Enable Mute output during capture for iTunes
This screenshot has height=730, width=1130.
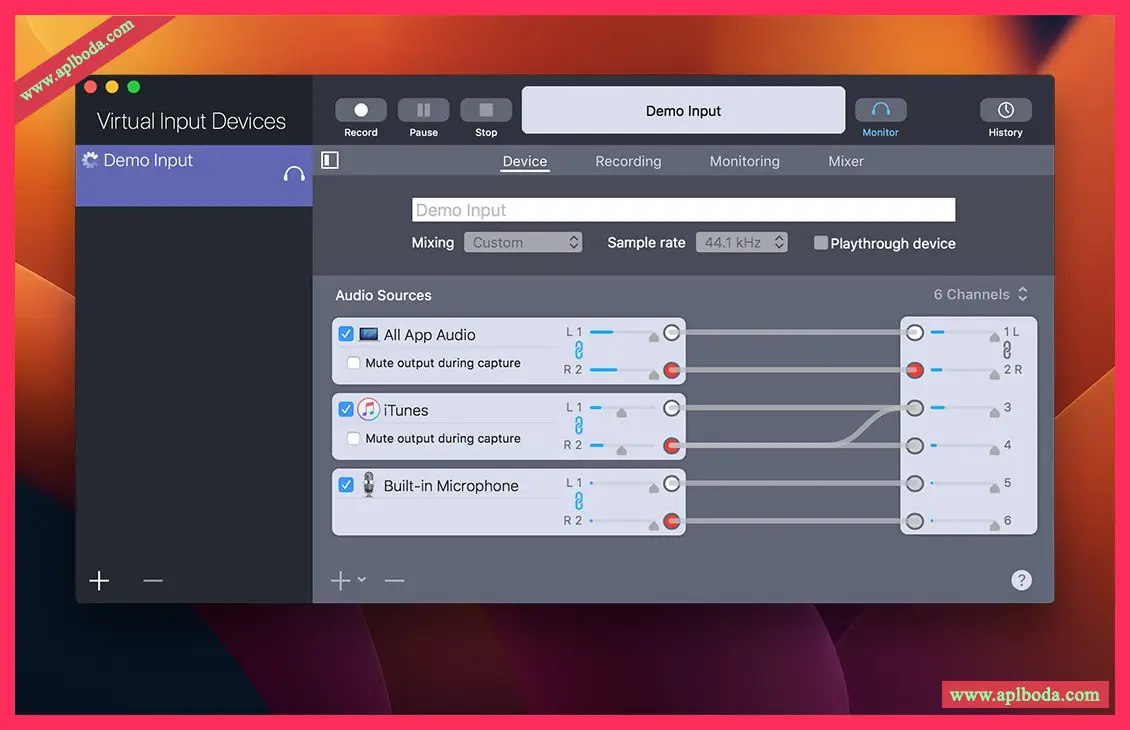click(353, 438)
